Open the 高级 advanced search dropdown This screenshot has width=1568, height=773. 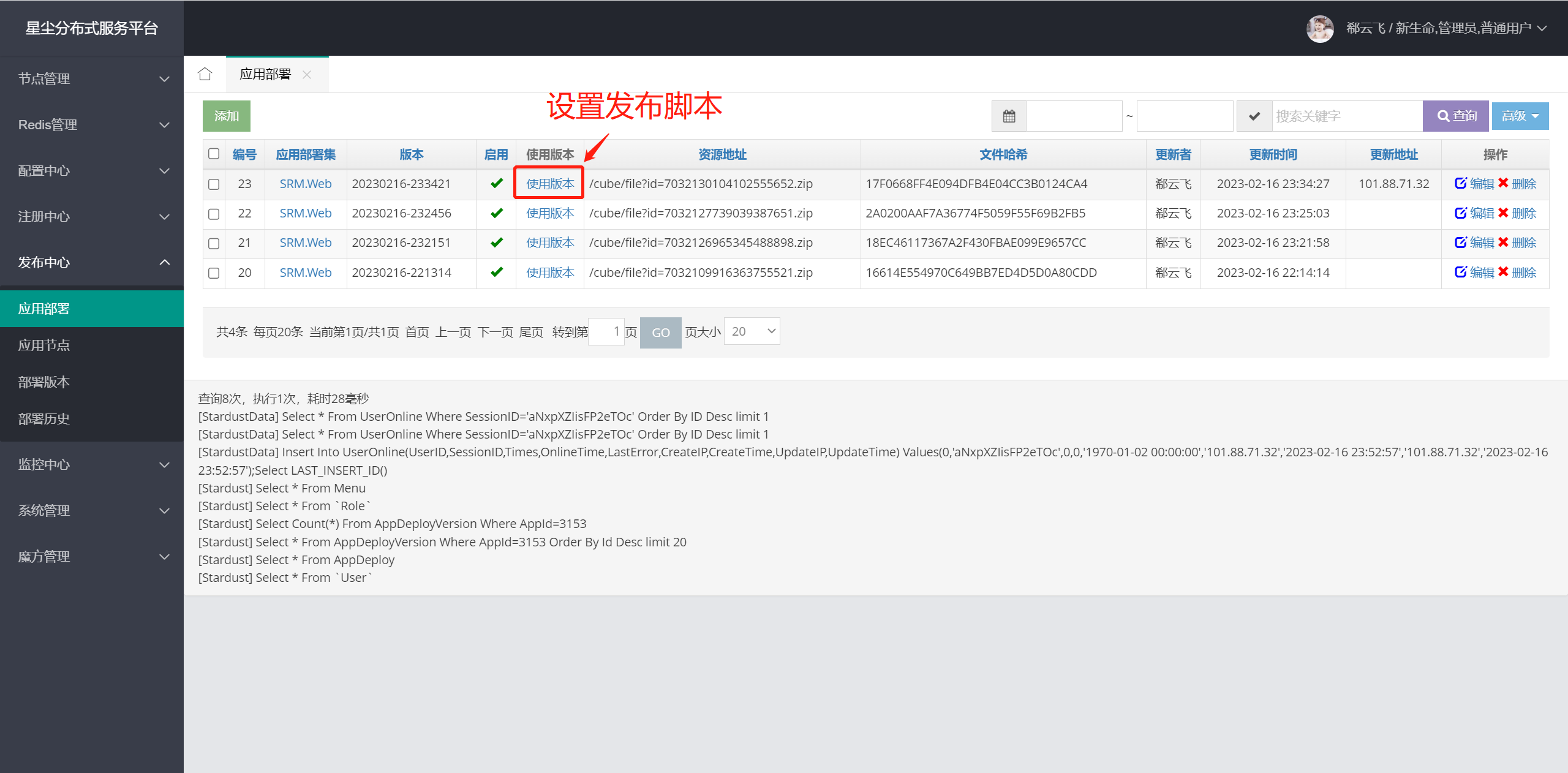1520,116
